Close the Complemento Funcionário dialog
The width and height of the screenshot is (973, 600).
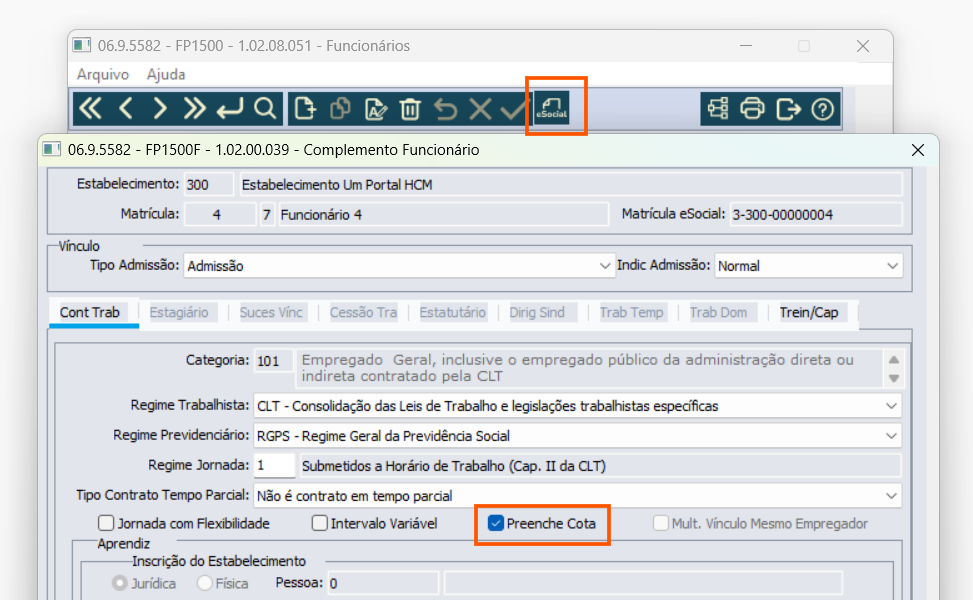coord(918,150)
